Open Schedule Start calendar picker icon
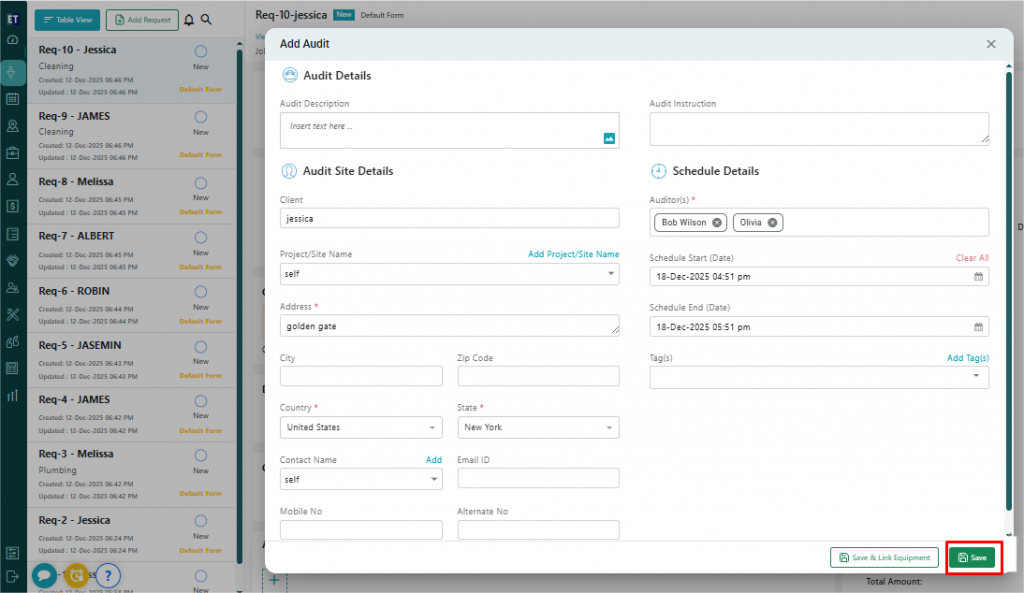 click(x=978, y=277)
